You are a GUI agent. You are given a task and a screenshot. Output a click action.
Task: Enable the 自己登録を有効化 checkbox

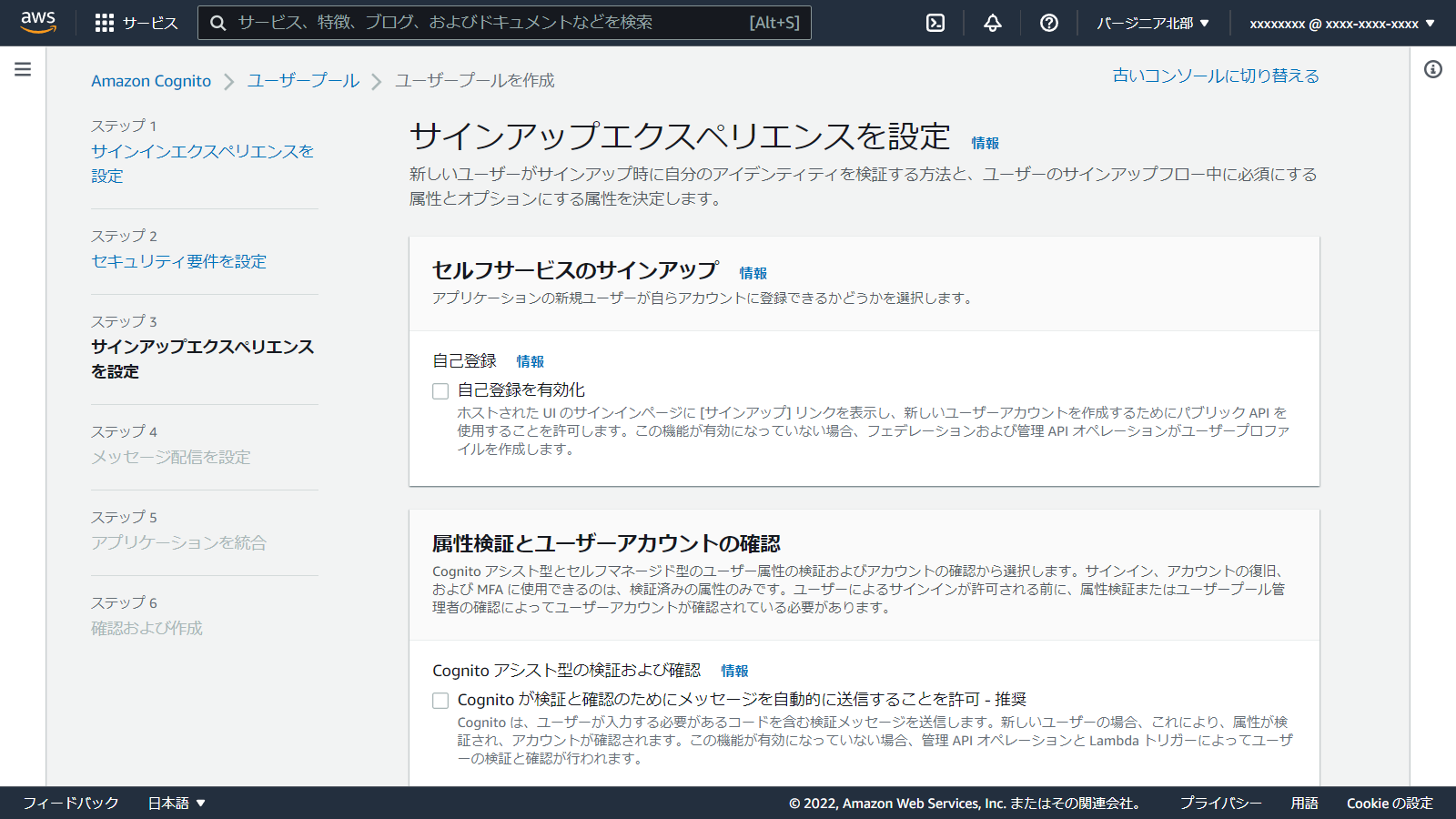coord(440,390)
